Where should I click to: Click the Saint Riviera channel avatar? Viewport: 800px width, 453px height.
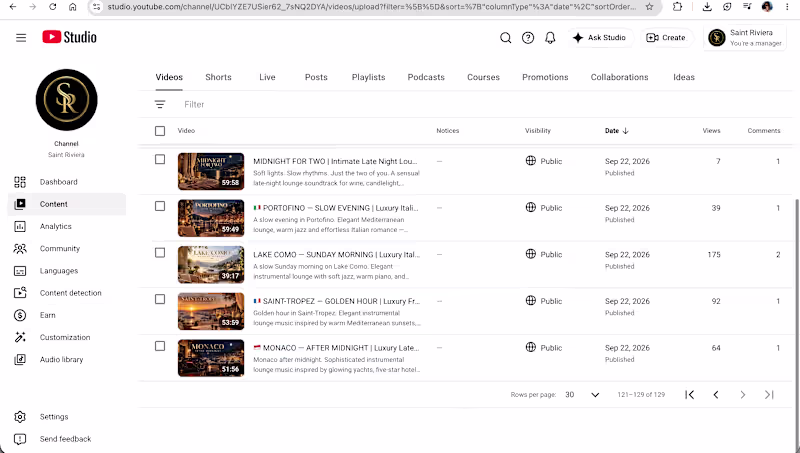click(x=66, y=99)
